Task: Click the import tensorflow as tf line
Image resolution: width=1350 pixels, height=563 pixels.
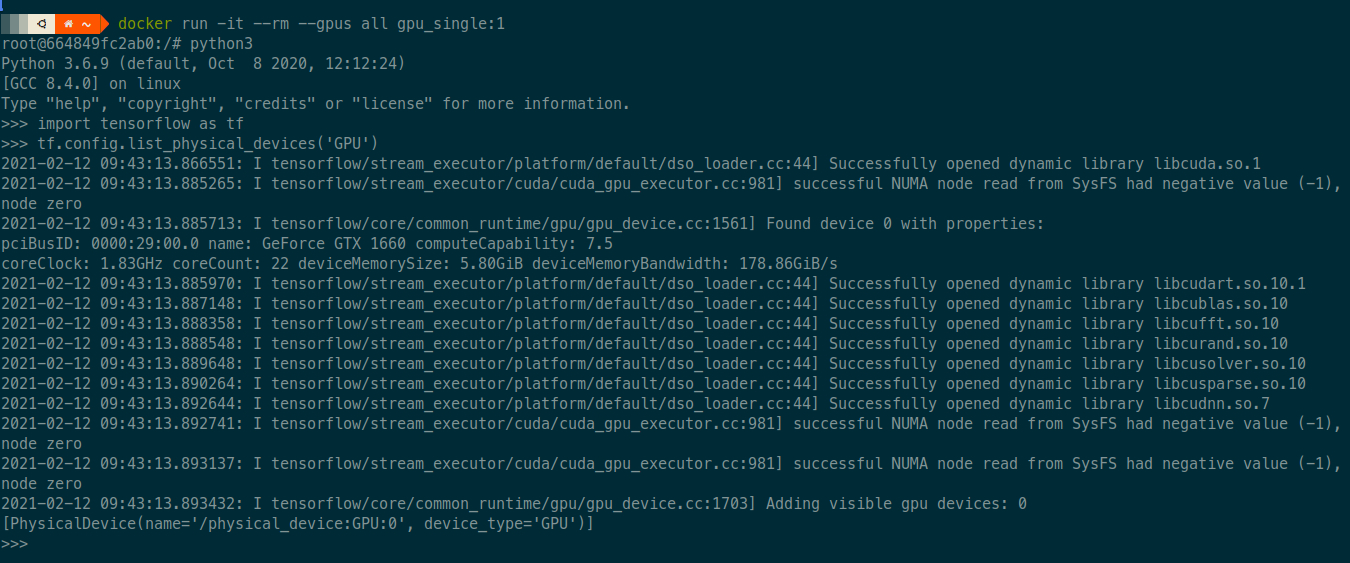Action: coord(140,123)
